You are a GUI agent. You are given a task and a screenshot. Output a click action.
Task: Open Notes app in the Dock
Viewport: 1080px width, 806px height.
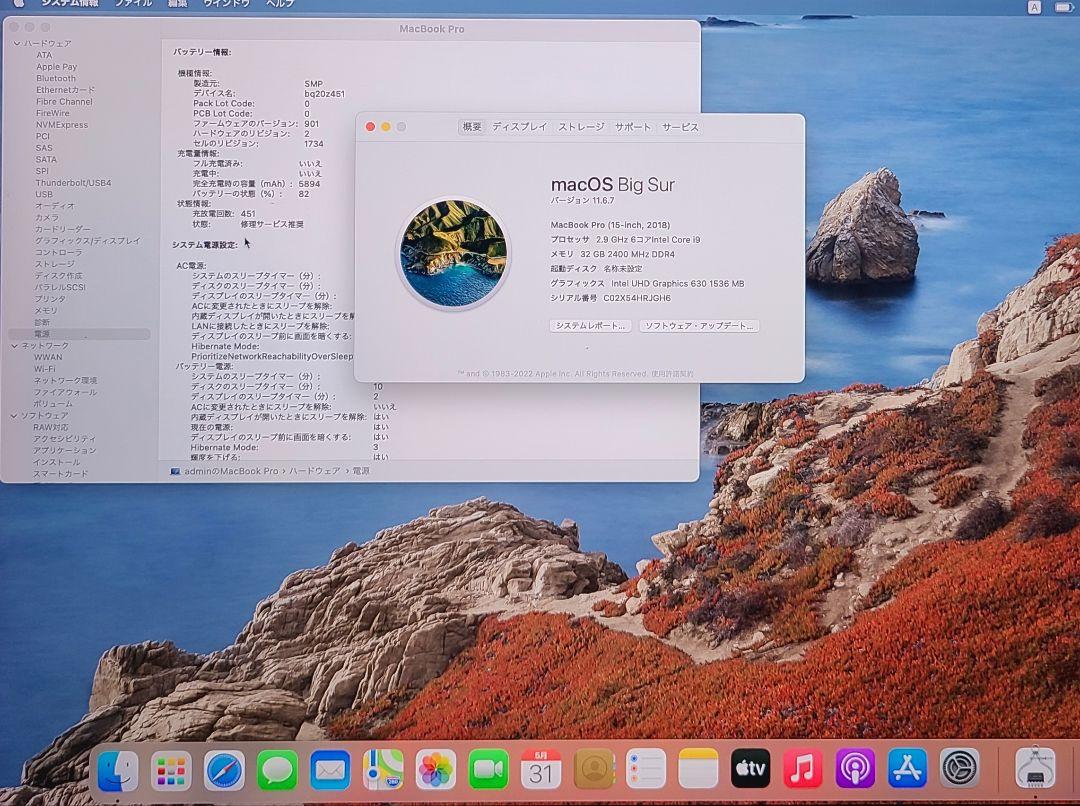698,768
